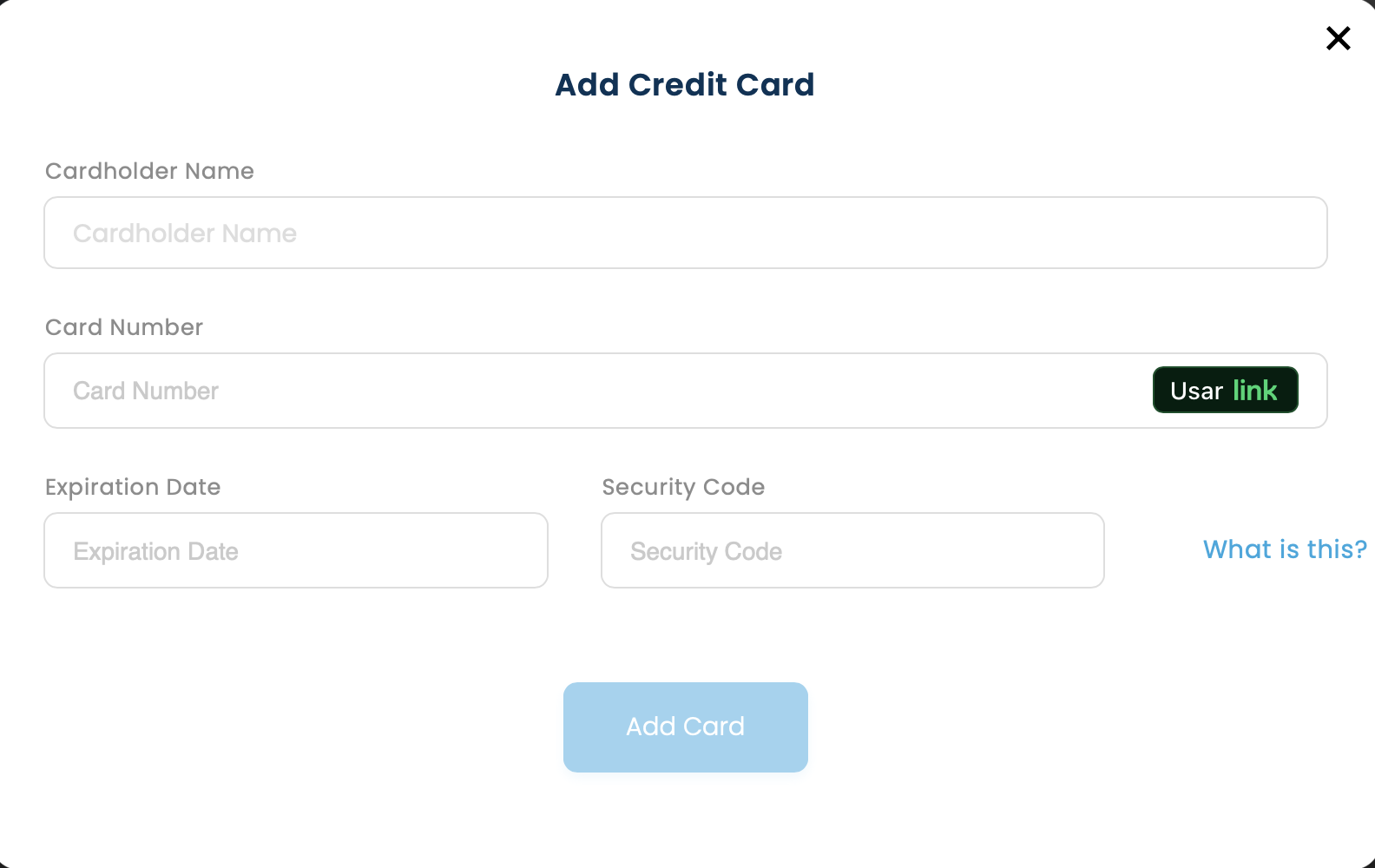The image size is (1375, 868).
Task: Dismiss the modal with the X icon
Action: [1338, 38]
